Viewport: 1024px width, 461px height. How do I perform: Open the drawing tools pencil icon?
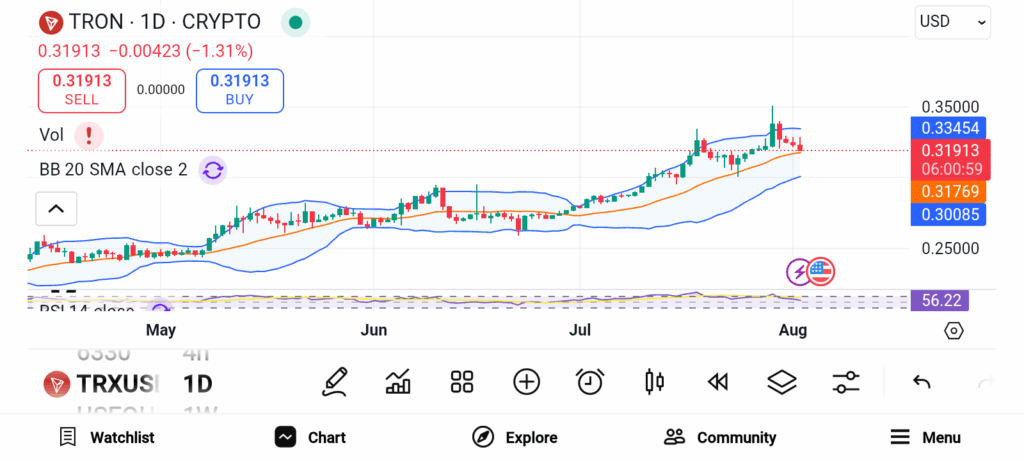(x=335, y=381)
